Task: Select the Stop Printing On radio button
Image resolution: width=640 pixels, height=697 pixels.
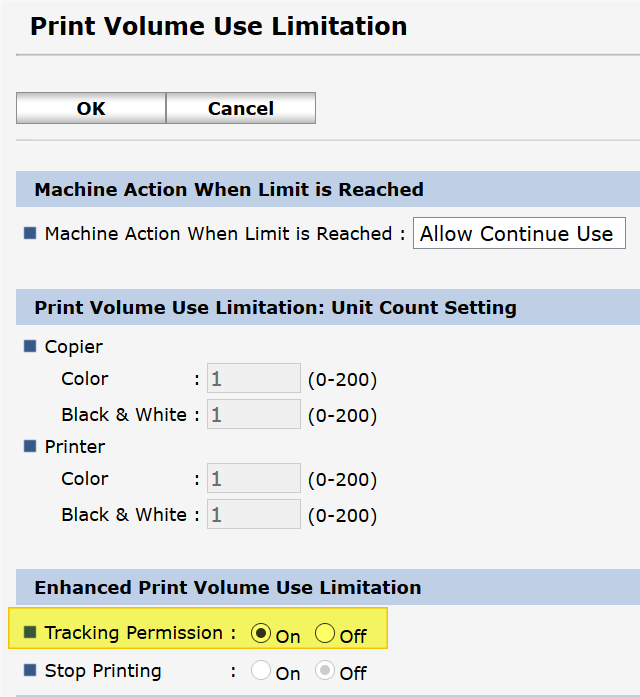Action: 261,672
